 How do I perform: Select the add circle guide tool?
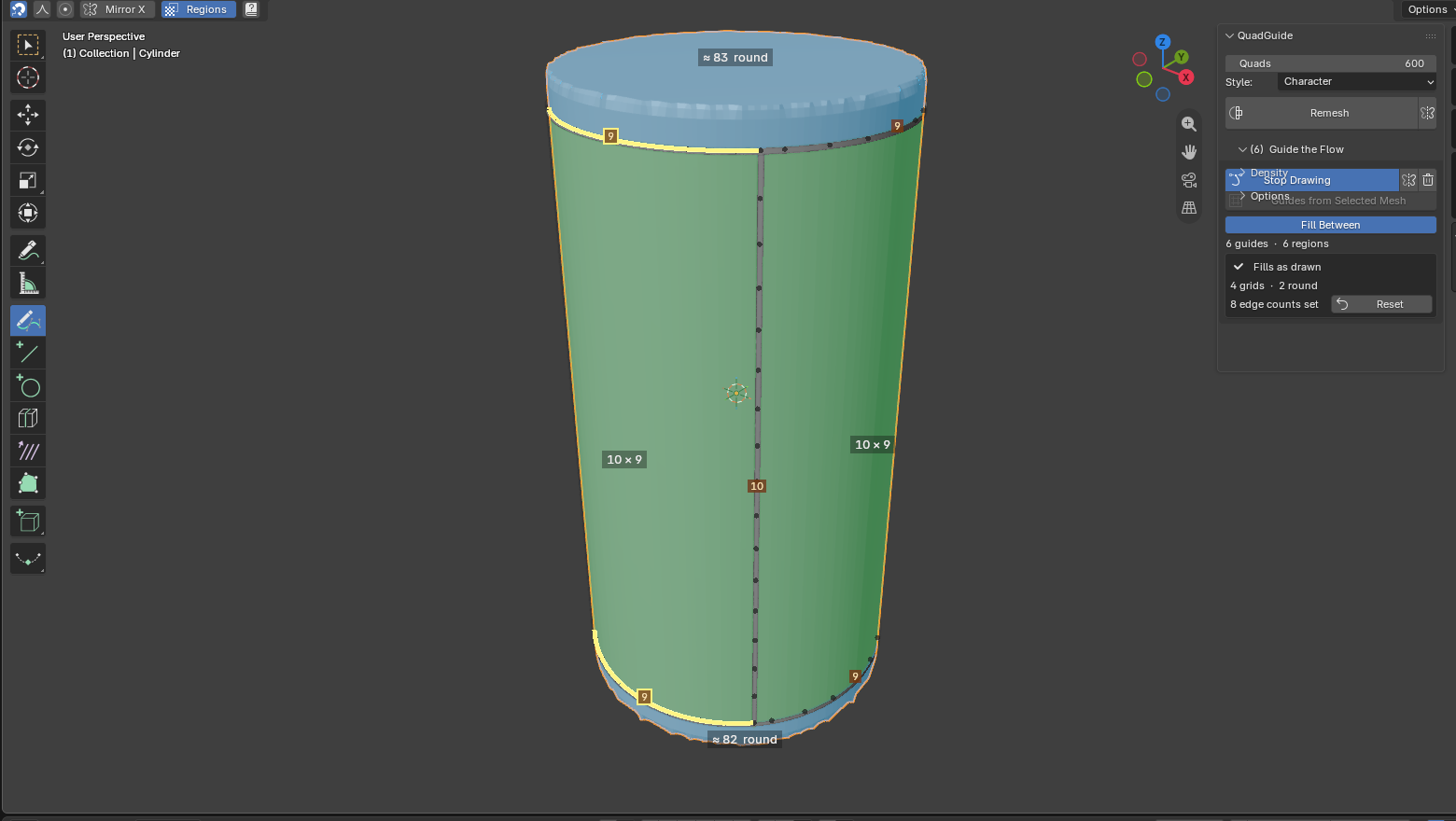click(x=28, y=385)
